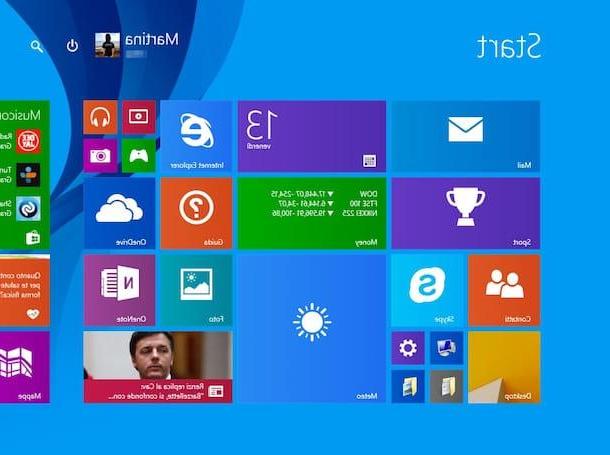Open the PC settings gear tile
The image size is (610, 455).
pyautogui.click(x=408, y=348)
